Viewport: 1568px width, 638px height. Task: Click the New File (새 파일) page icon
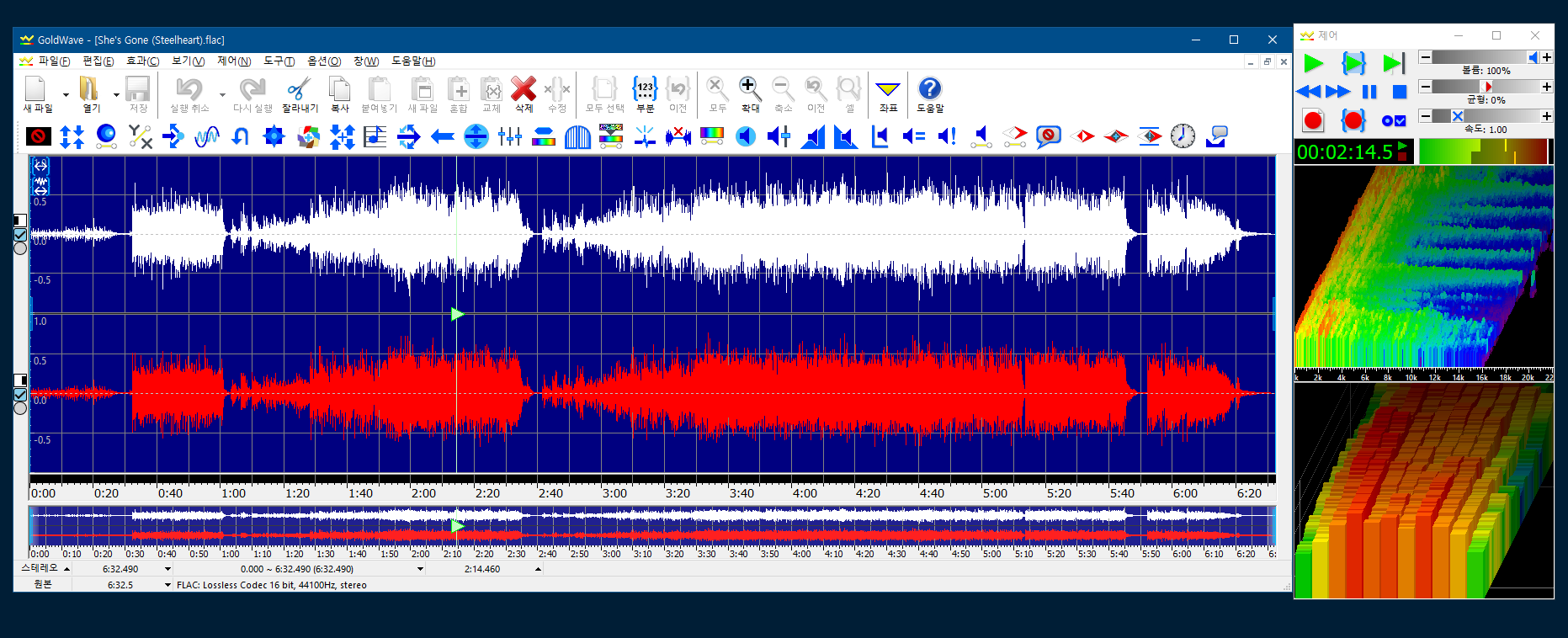(x=35, y=89)
